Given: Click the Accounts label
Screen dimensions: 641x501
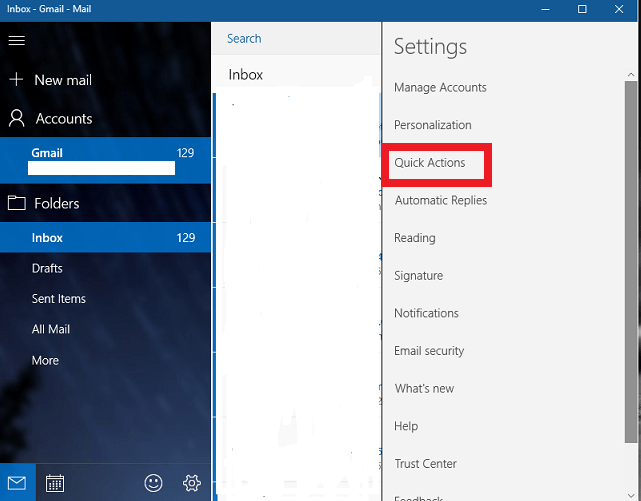Looking at the screenshot, I should point(64,119).
